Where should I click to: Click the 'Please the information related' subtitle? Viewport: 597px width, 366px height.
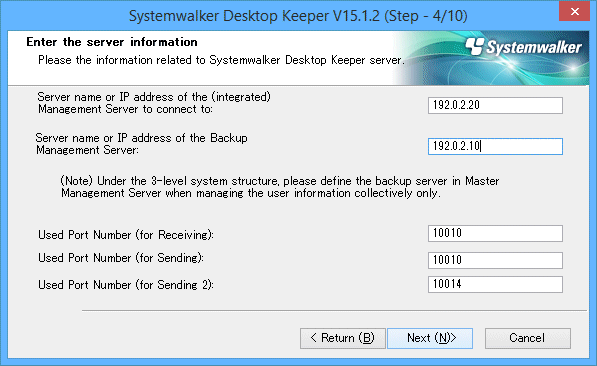[221, 60]
